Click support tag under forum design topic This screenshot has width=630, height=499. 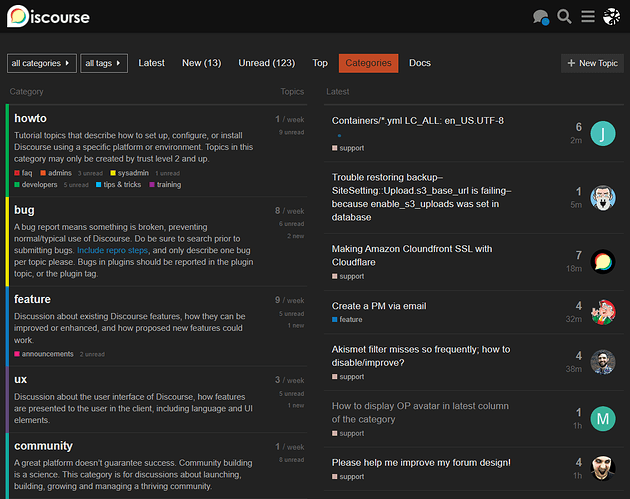(x=348, y=477)
